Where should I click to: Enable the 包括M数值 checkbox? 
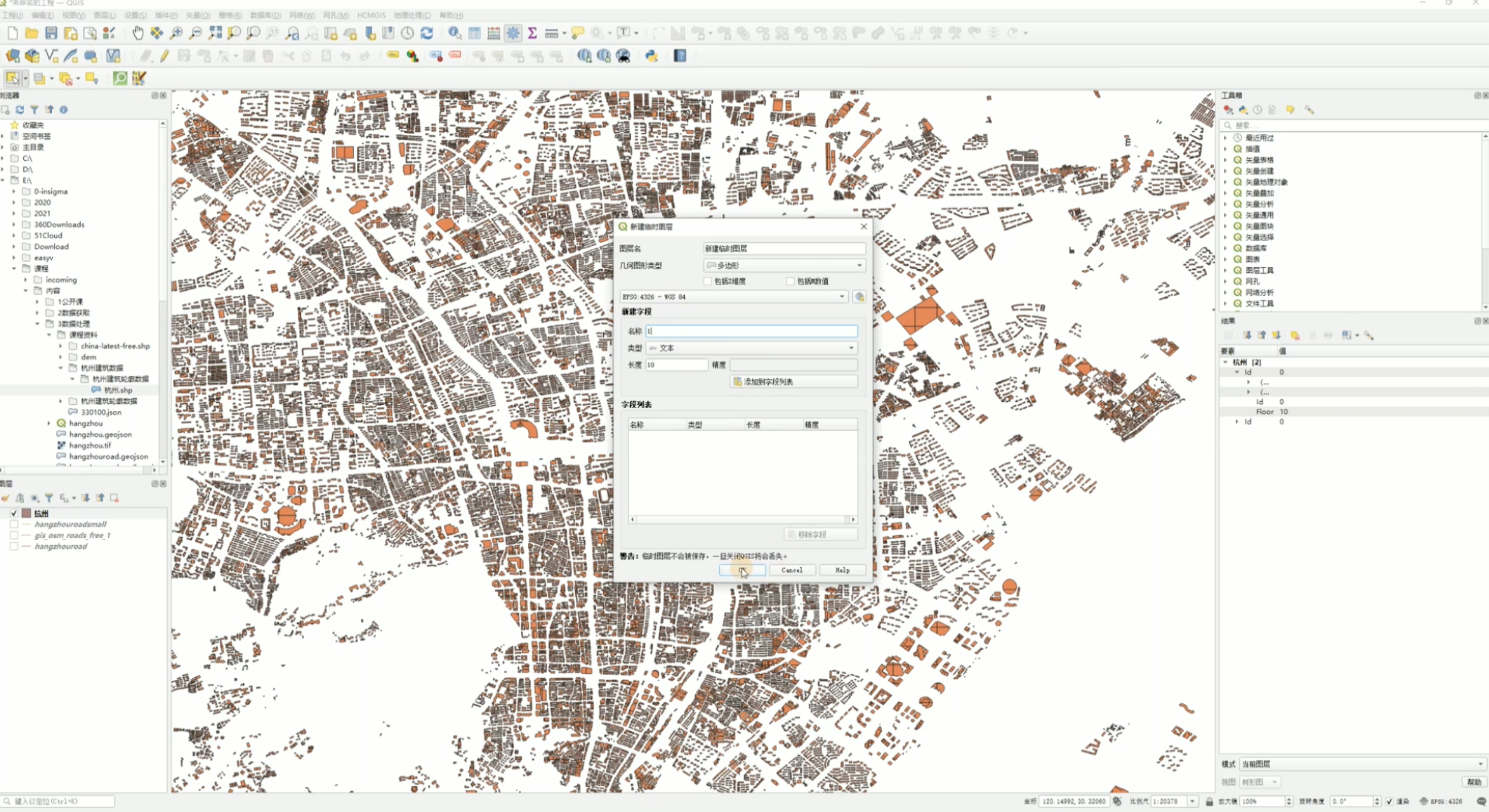point(790,281)
